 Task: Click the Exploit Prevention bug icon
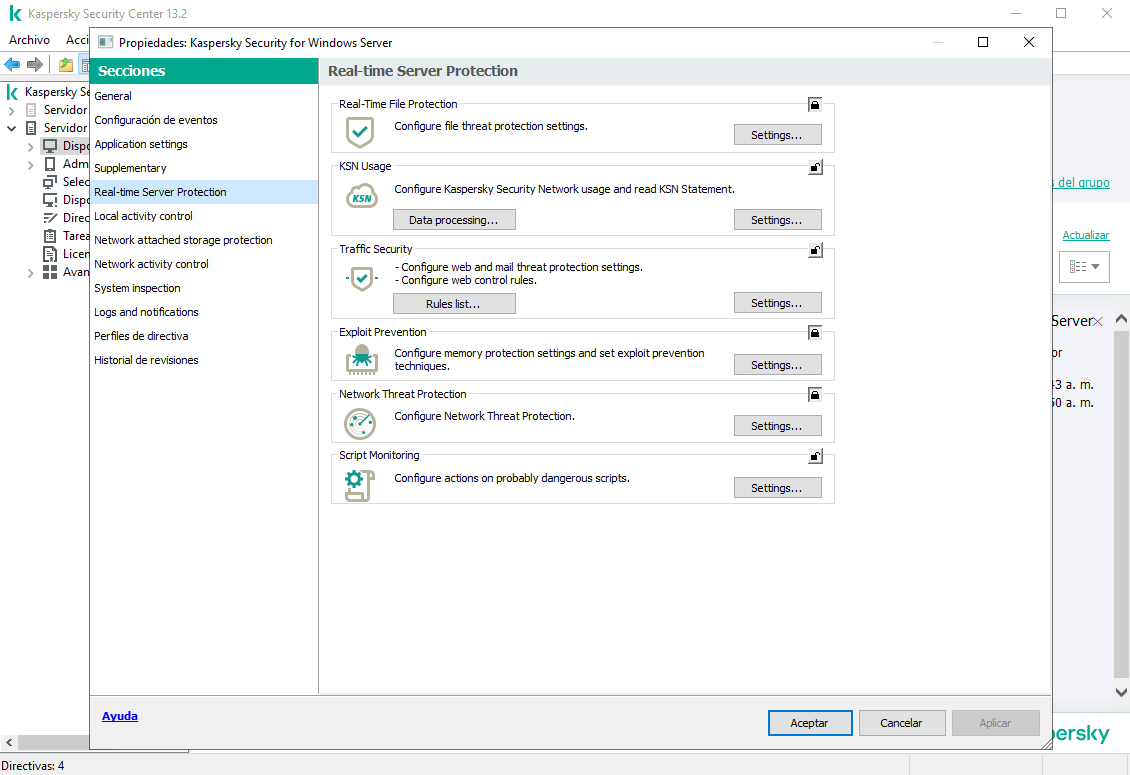click(x=359, y=358)
